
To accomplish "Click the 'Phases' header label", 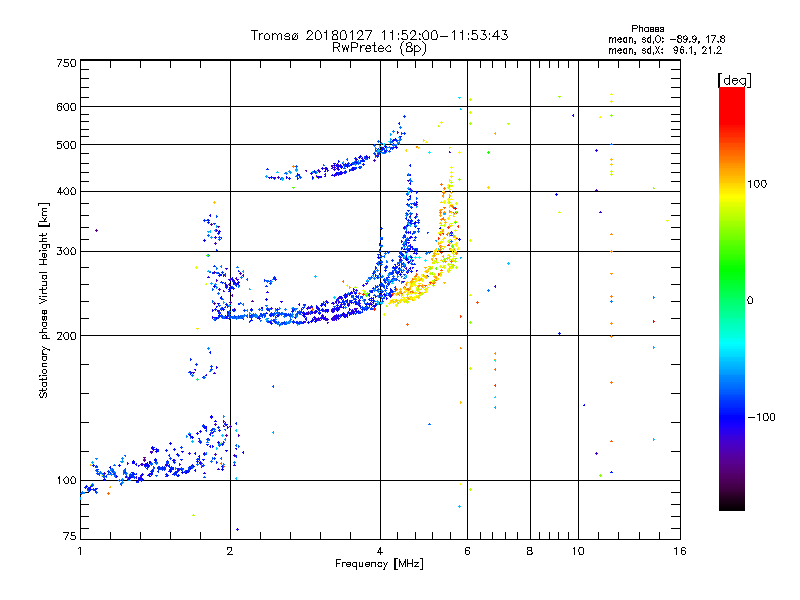I will point(647,29).
